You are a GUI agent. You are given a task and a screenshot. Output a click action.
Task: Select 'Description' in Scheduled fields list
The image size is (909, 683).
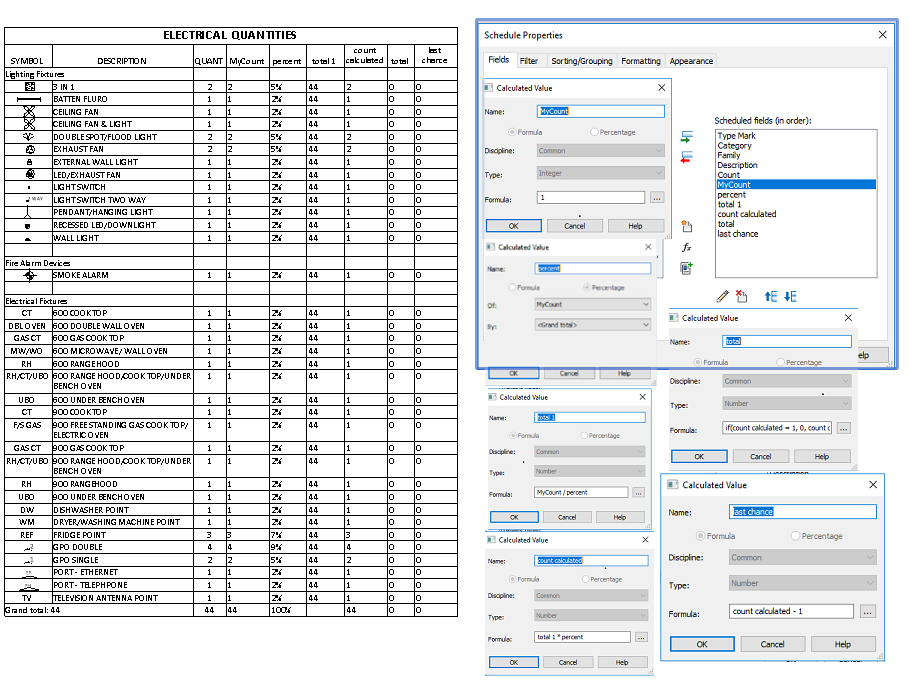737,165
